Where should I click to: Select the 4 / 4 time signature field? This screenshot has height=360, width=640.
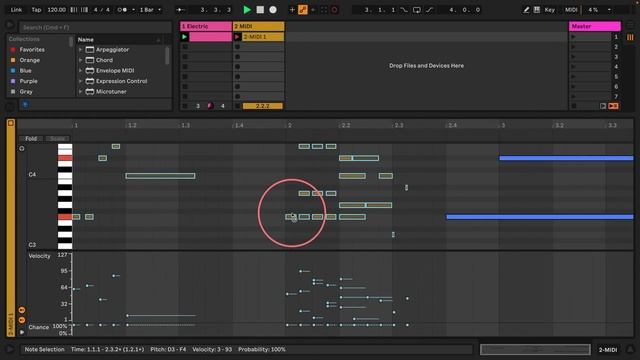coord(102,9)
